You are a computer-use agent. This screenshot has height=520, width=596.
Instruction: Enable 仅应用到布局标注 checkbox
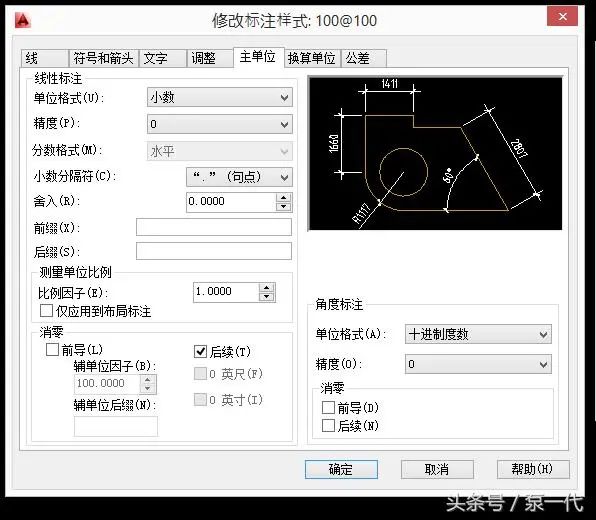click(46, 311)
